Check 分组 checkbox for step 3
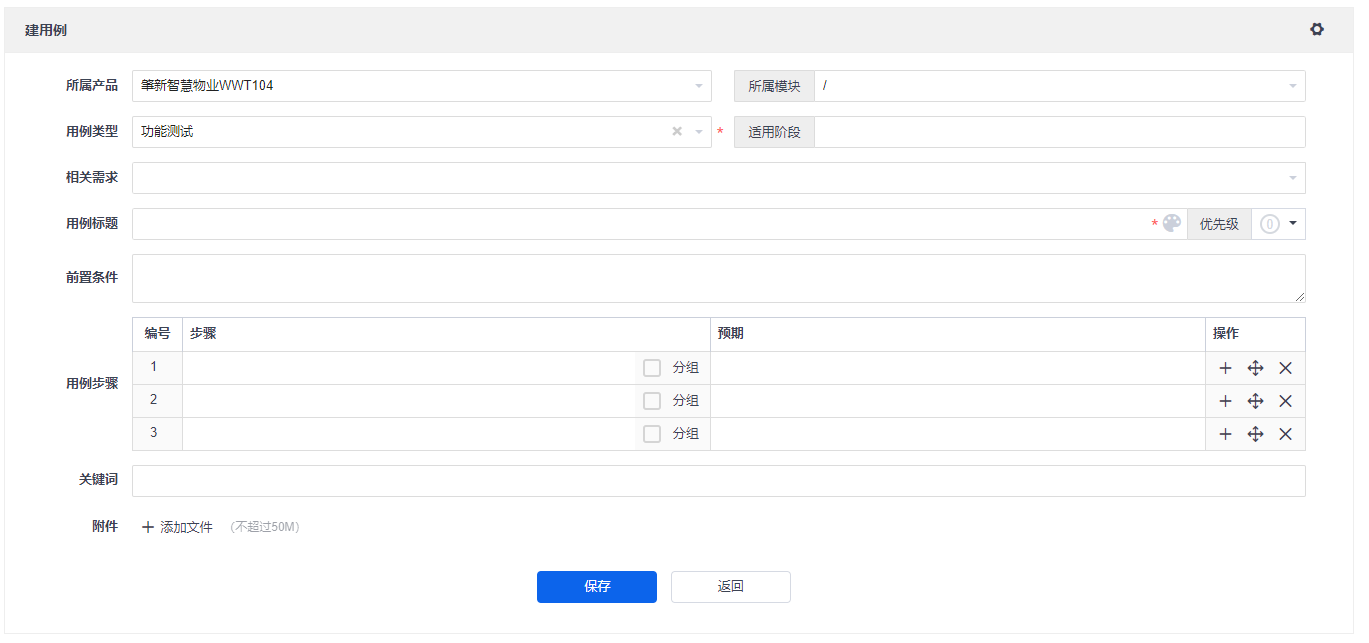 [652, 434]
